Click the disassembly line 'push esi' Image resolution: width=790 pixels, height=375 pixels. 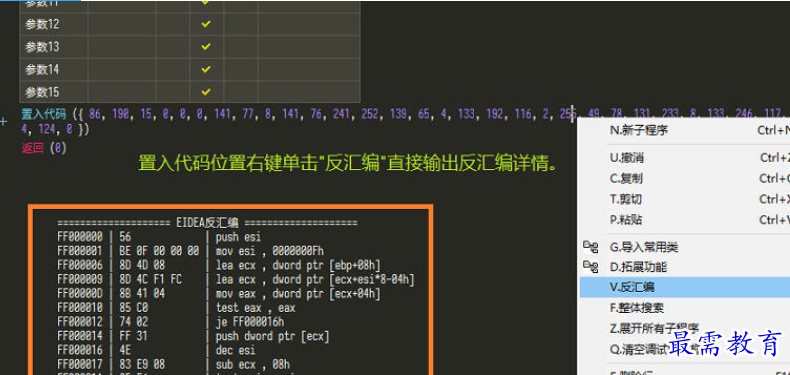(238, 236)
